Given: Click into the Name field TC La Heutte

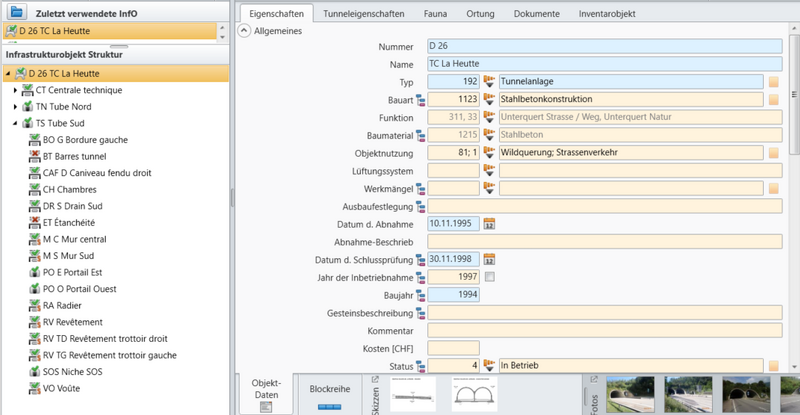Looking at the screenshot, I should [x=605, y=64].
